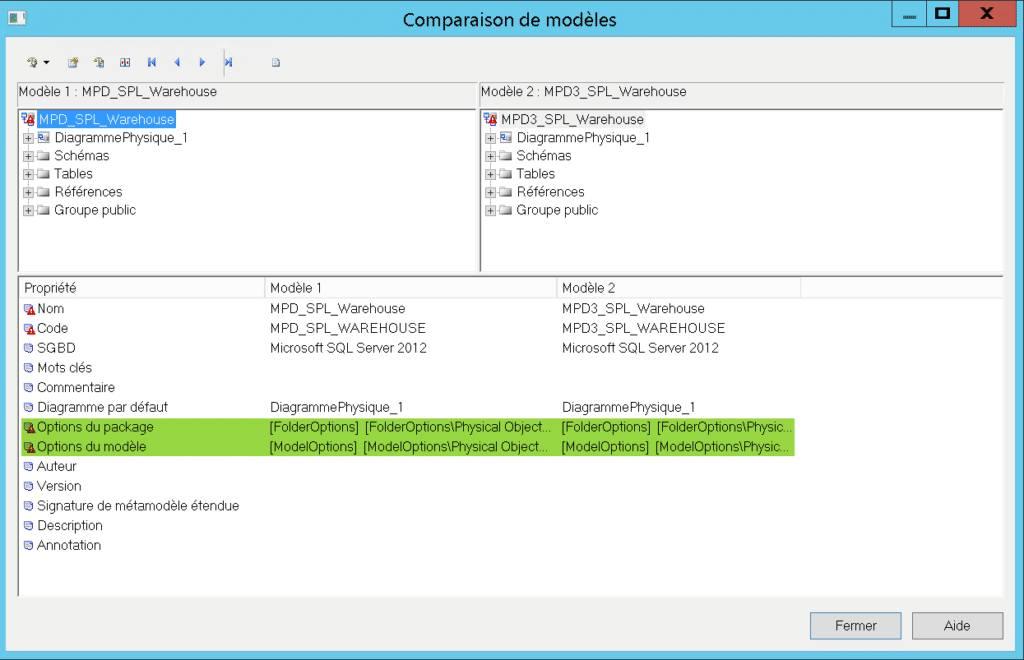The image size is (1024, 660).
Task: Select the Auteur property row
Action: [x=408, y=467]
